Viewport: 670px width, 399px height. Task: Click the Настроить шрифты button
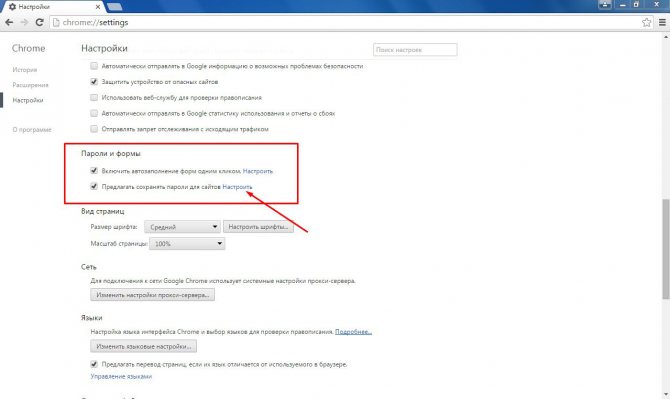point(258,227)
